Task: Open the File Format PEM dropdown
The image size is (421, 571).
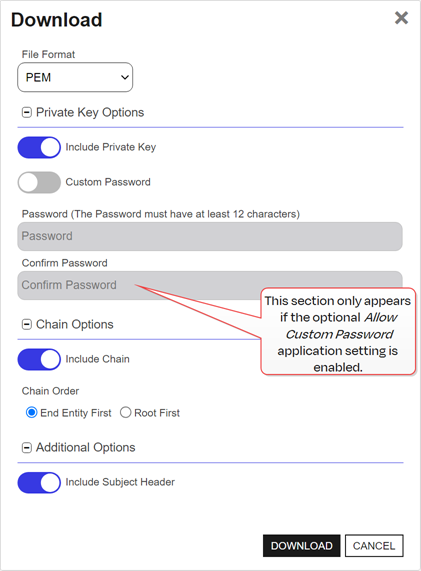Action: [x=75, y=77]
